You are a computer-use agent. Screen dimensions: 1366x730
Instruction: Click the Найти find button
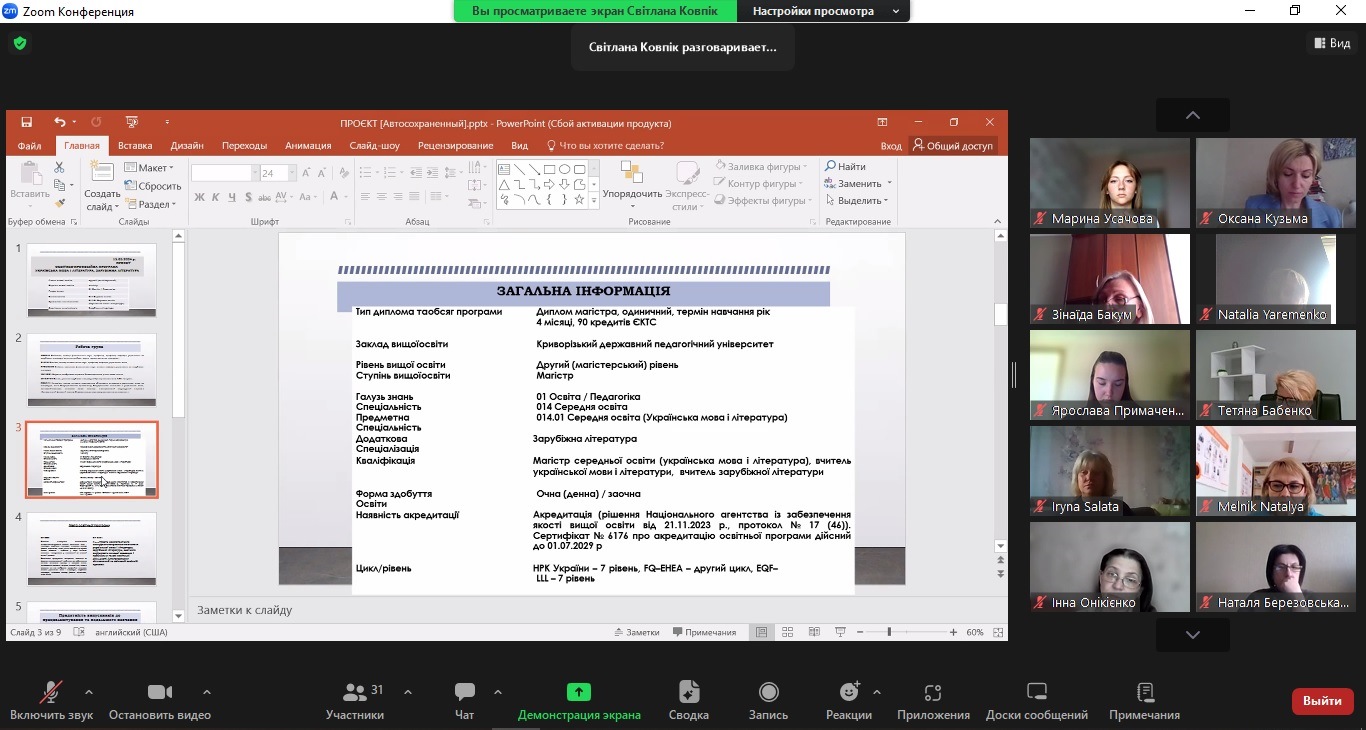(846, 166)
